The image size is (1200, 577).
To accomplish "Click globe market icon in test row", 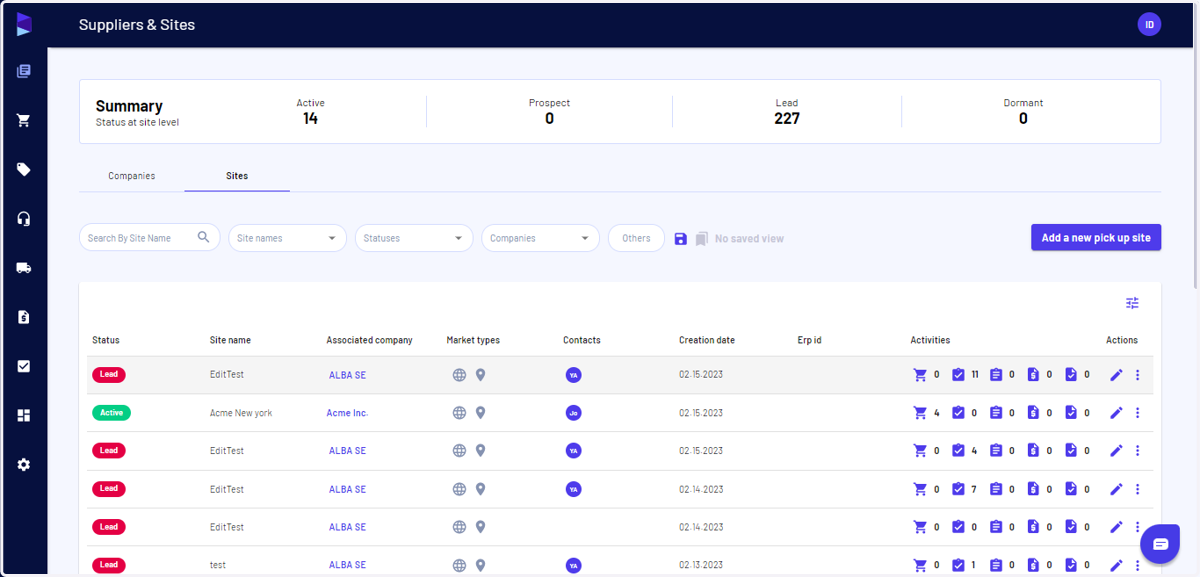I will 459,565.
